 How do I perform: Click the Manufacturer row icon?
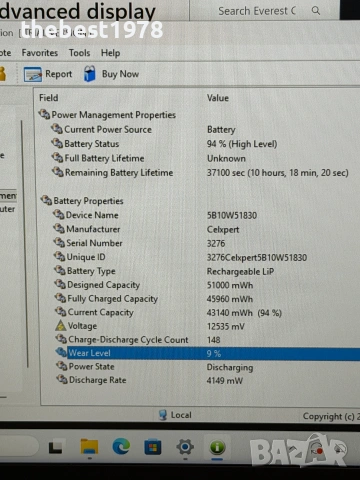(x=59, y=228)
